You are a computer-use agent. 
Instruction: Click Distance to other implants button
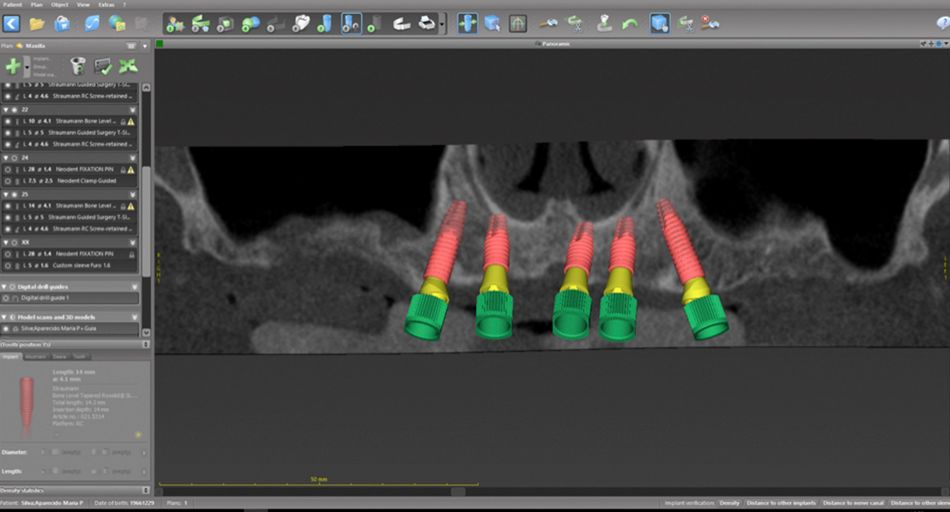781,503
